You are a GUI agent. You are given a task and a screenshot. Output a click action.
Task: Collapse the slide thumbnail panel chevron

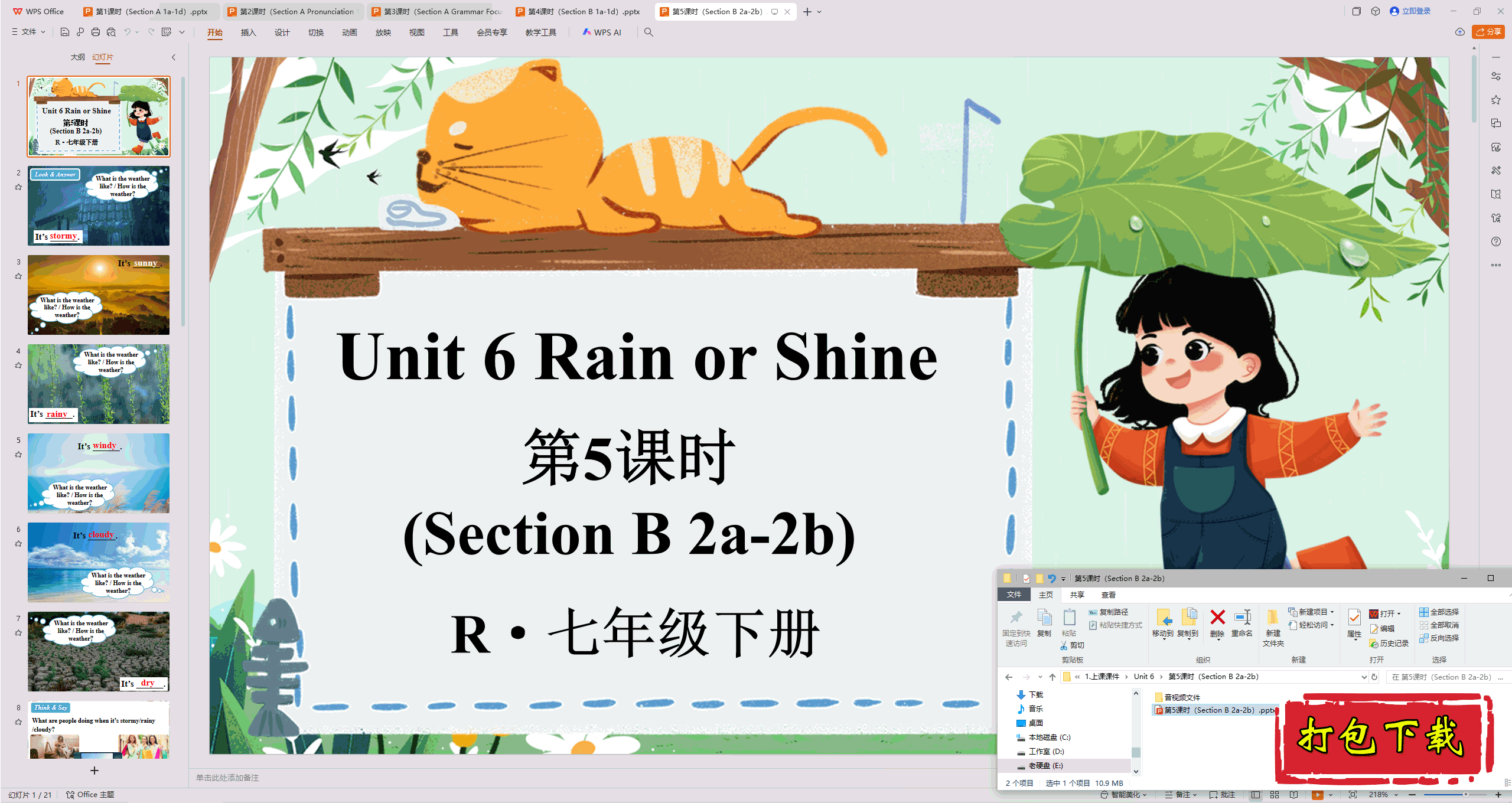point(174,57)
